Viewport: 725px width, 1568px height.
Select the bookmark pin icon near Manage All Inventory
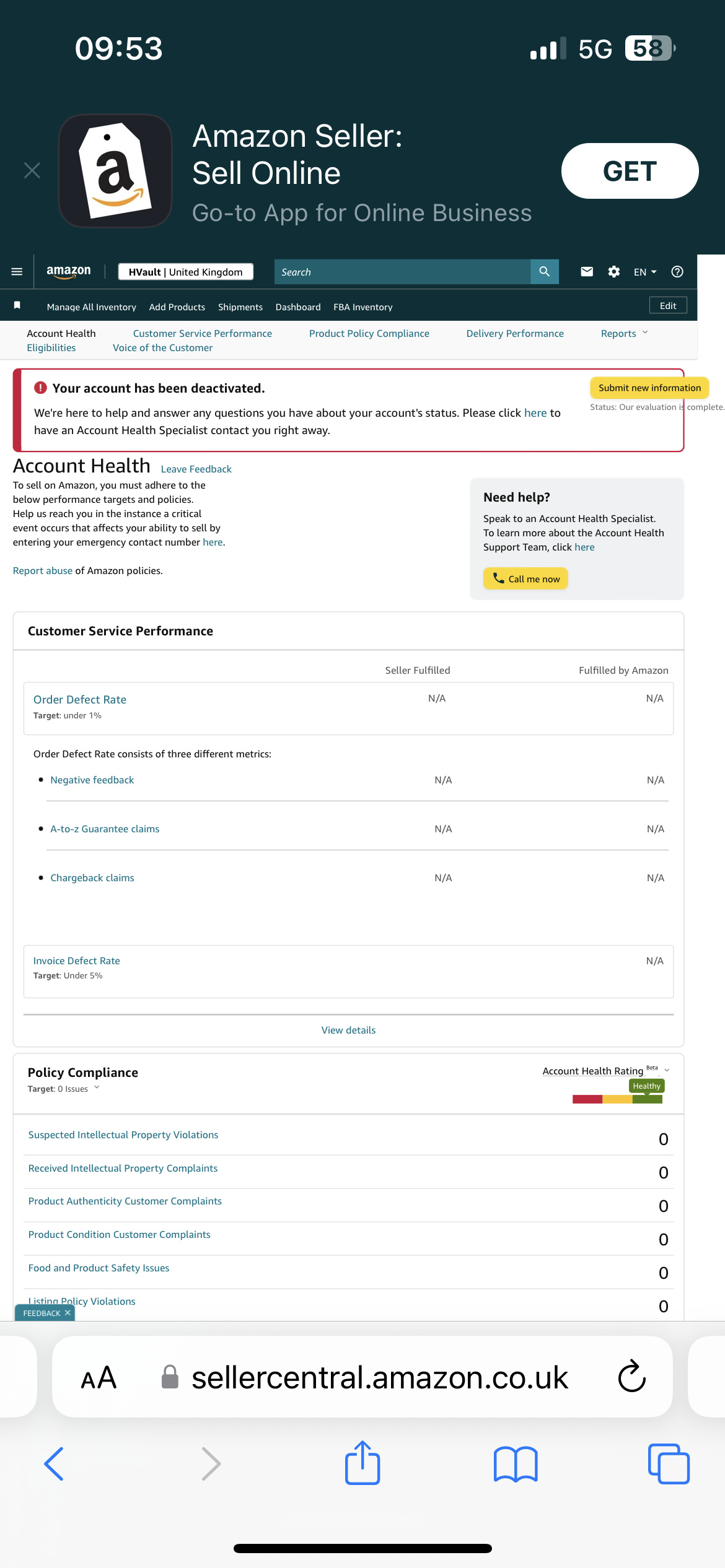(x=17, y=305)
